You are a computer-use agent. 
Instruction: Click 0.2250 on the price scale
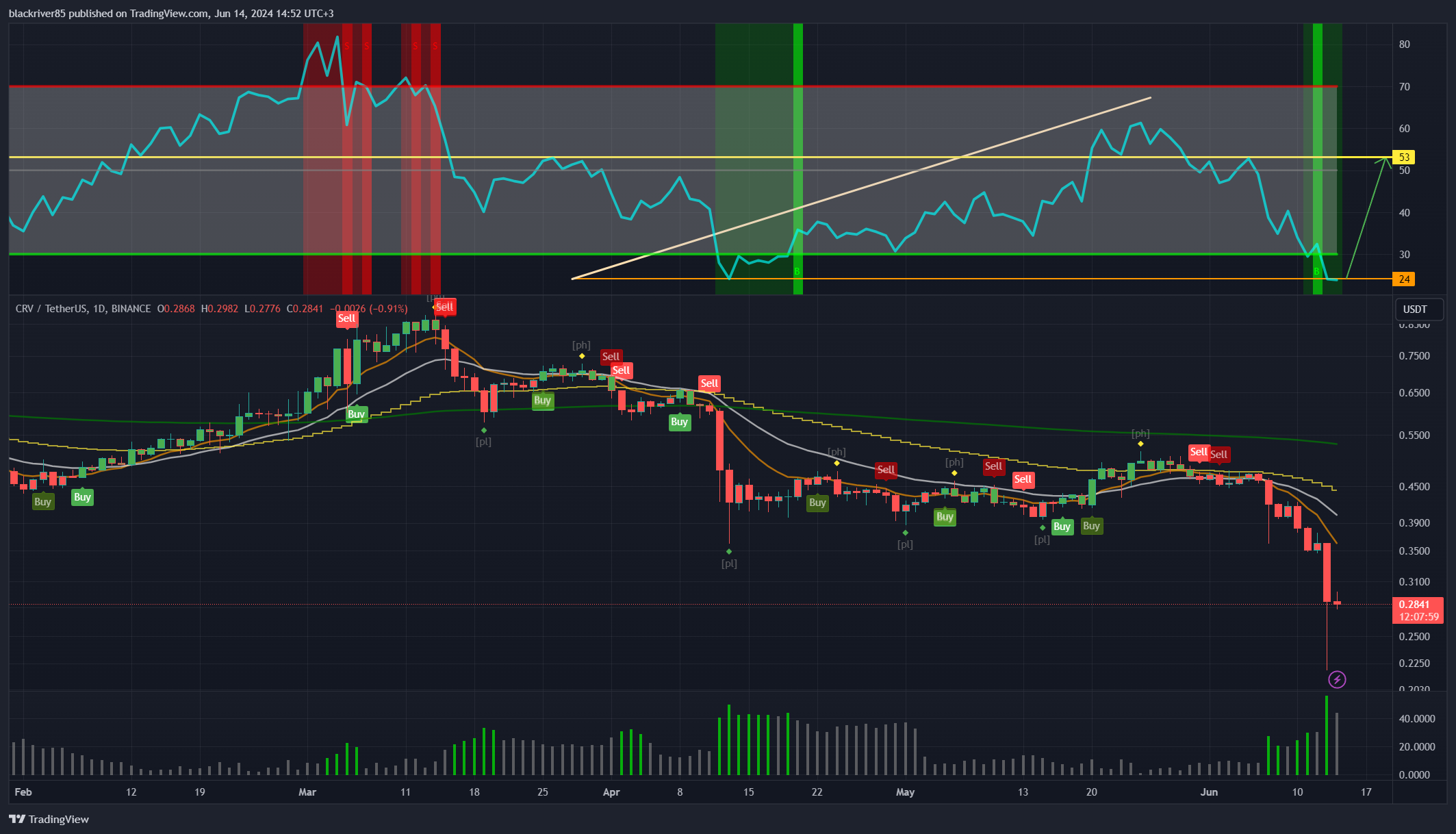1414,664
